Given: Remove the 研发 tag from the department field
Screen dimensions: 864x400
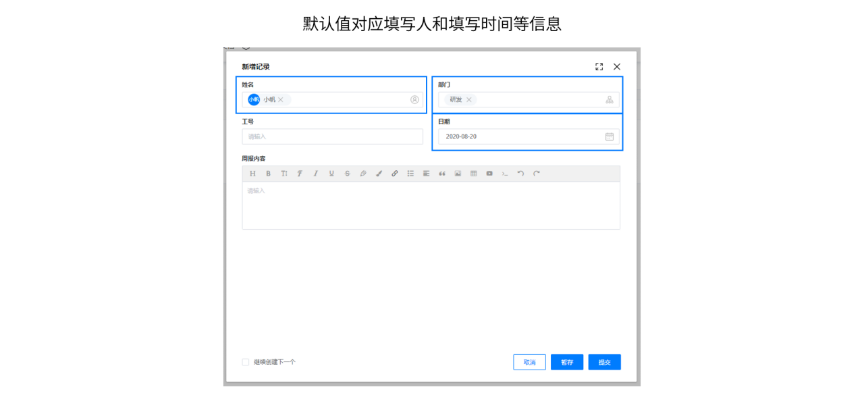Looking at the screenshot, I should tap(469, 100).
